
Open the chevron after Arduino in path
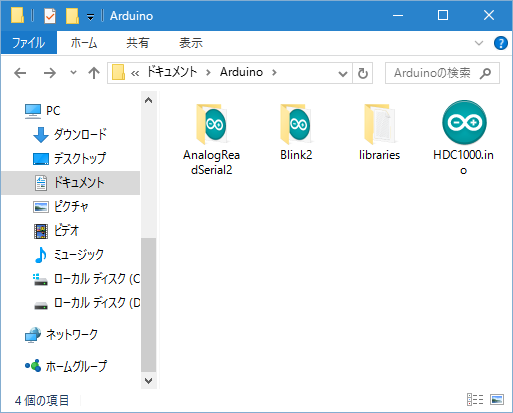click(274, 72)
